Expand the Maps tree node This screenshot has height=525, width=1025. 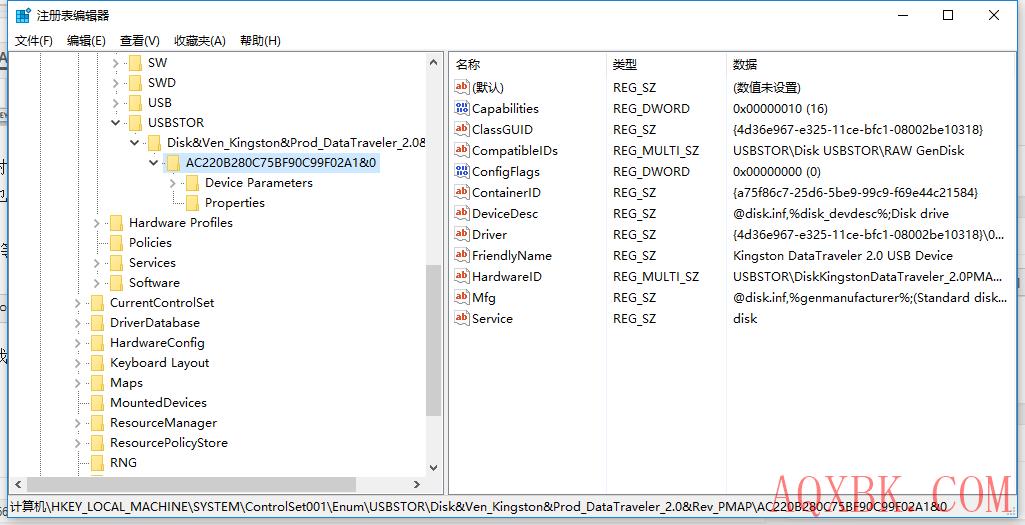[78, 383]
